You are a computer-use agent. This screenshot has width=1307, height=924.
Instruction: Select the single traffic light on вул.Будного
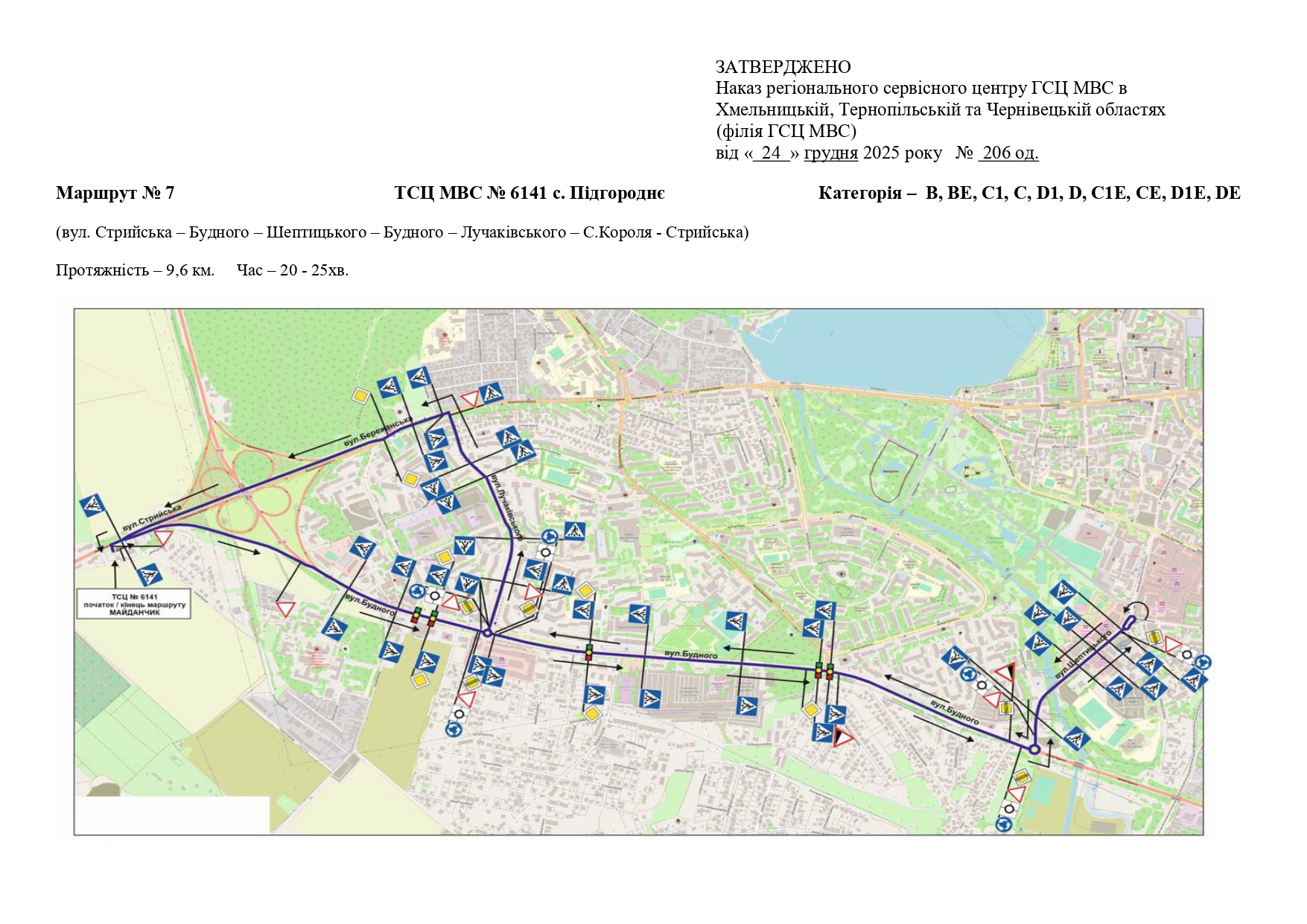point(588,652)
